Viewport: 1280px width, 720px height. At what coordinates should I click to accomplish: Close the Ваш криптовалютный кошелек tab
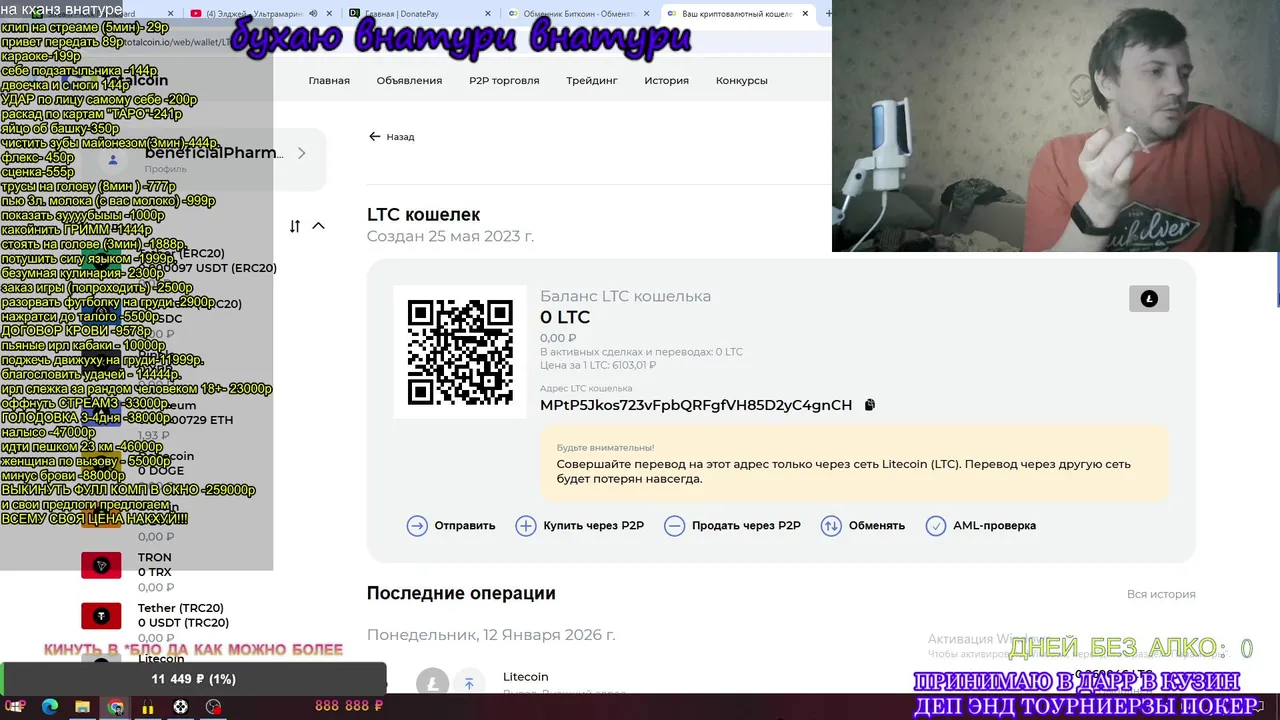click(x=805, y=14)
